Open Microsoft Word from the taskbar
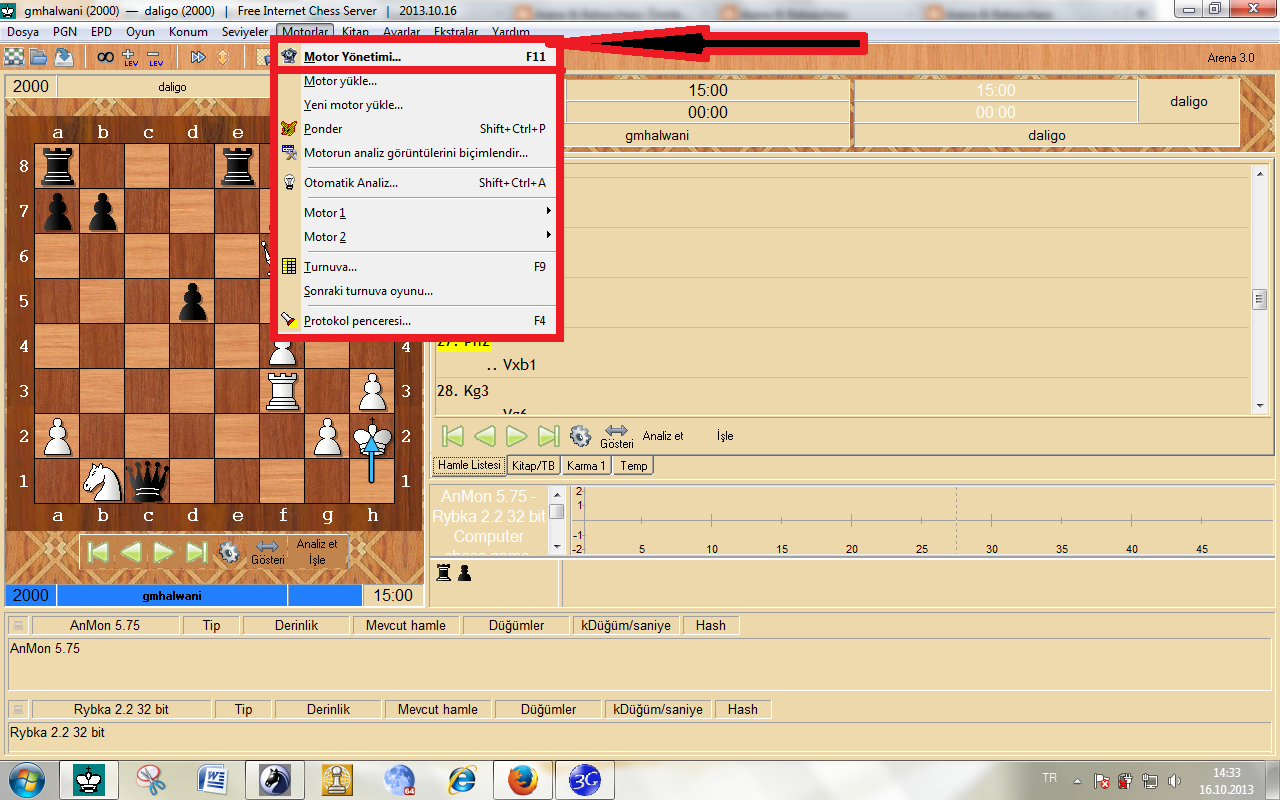1280x800 pixels. 212,779
